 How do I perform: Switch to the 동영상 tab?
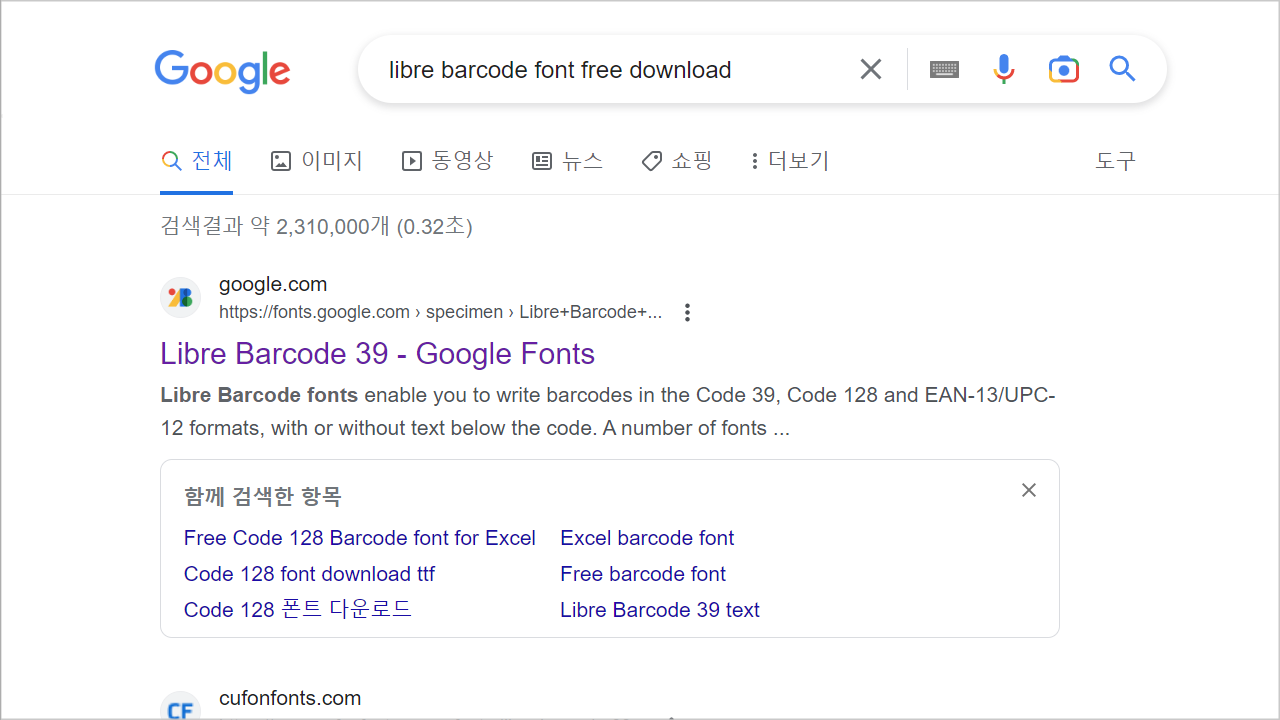tap(448, 161)
